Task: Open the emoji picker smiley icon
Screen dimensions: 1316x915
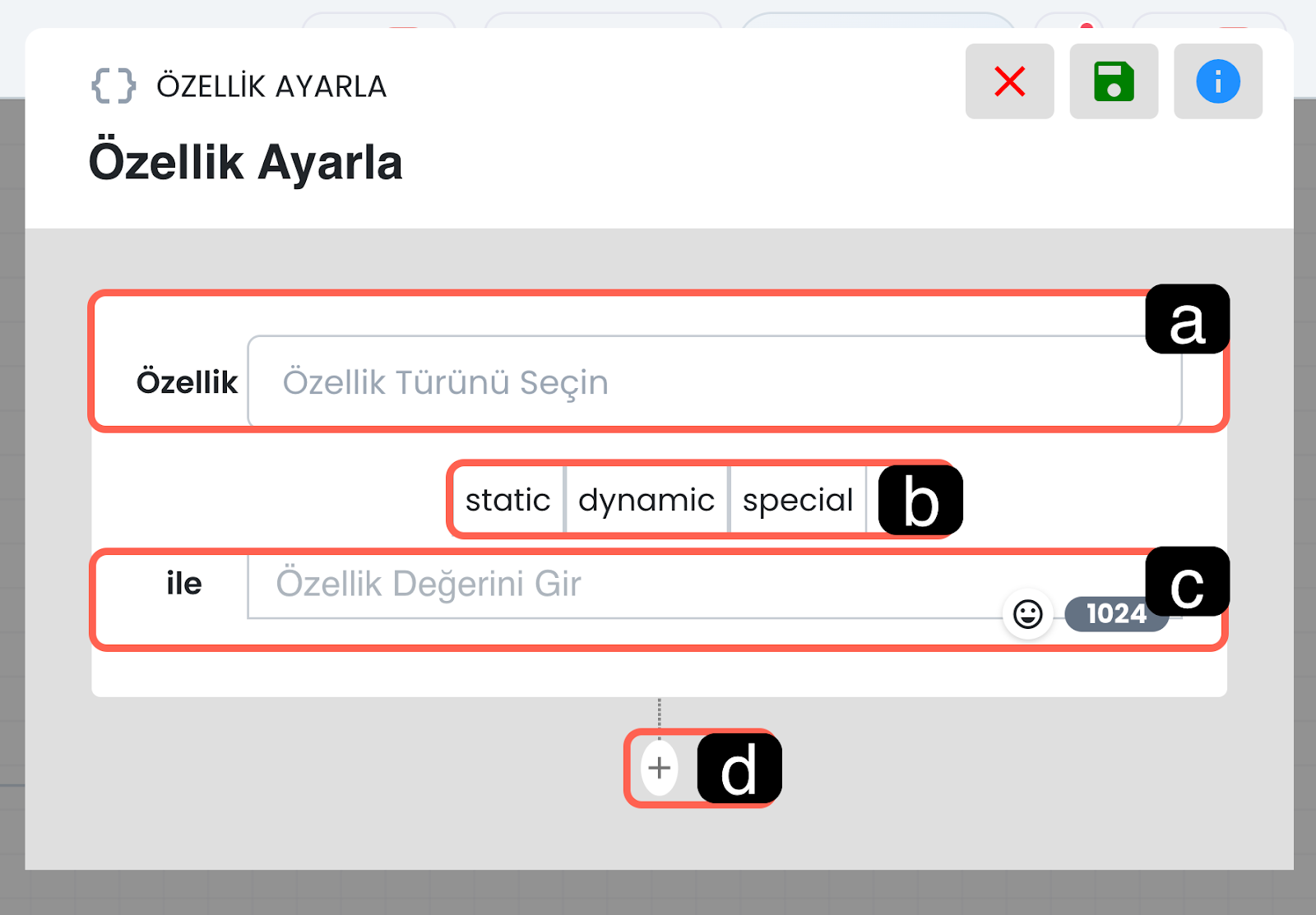Action: coord(1027,614)
